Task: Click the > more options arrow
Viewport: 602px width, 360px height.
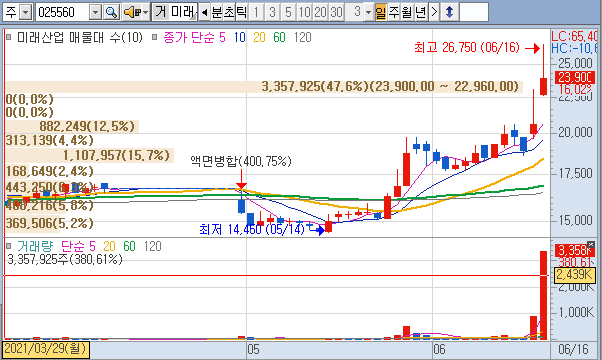Action: point(434,12)
